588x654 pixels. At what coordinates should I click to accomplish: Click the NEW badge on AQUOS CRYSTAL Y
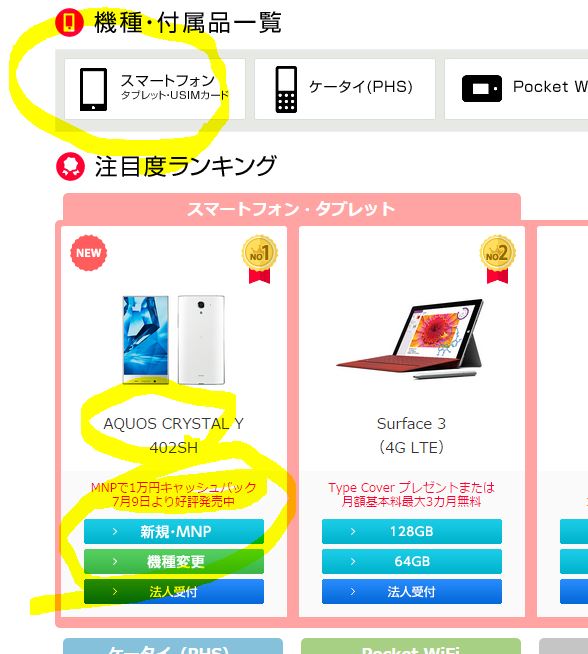click(x=88, y=253)
